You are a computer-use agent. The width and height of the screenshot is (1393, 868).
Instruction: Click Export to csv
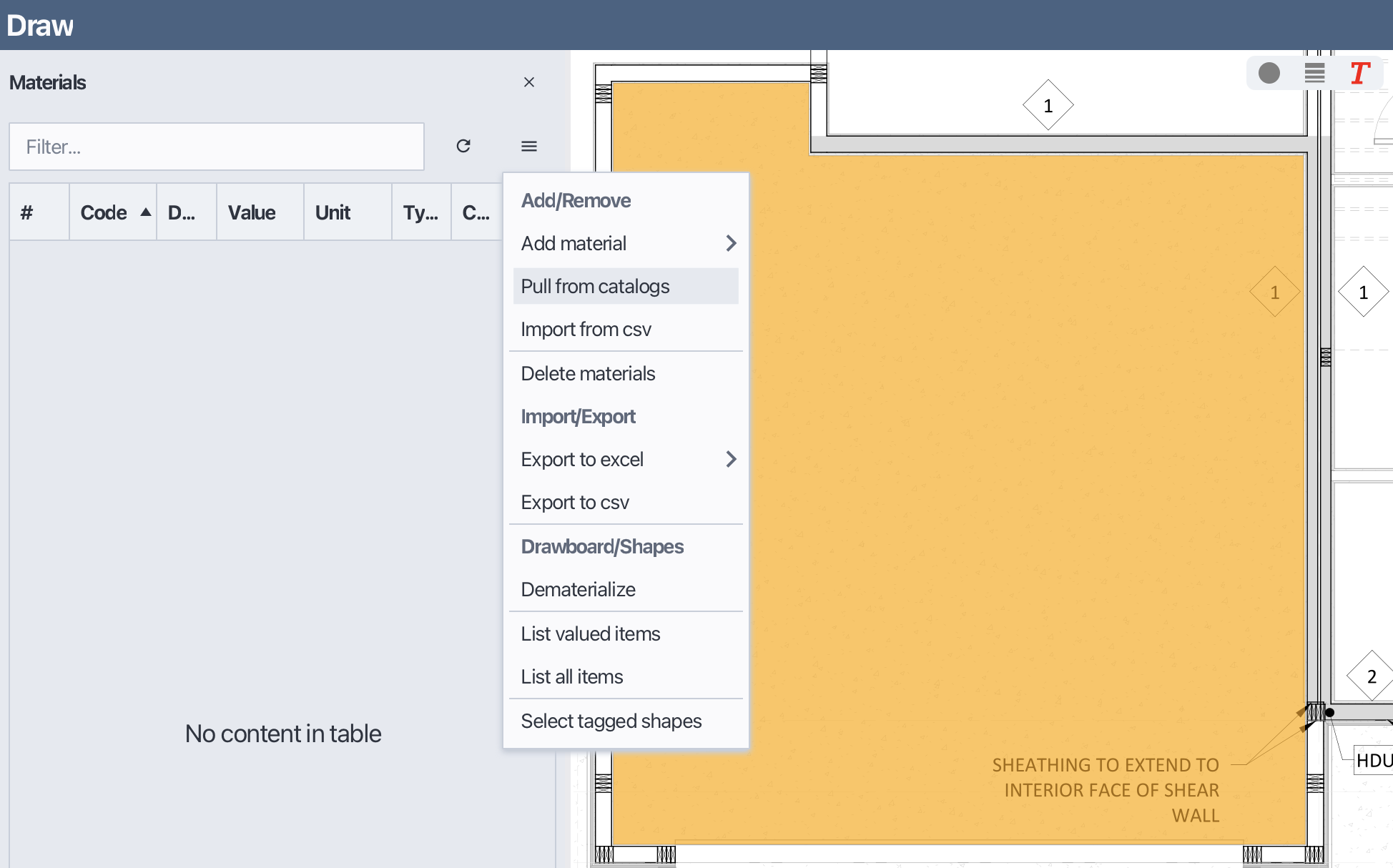[x=575, y=502]
